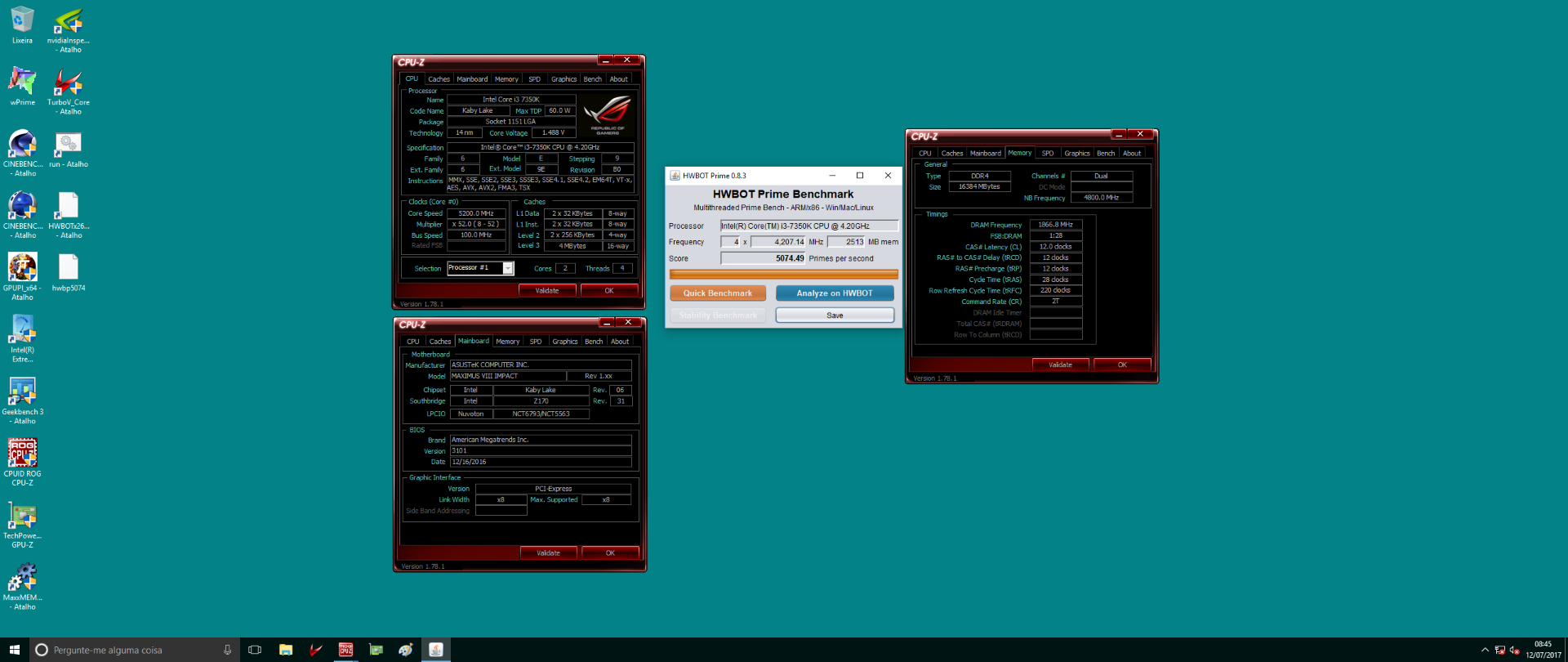This screenshot has width=1568, height=662.
Task: Click the graphics card taskbar icon
Action: tap(376, 650)
